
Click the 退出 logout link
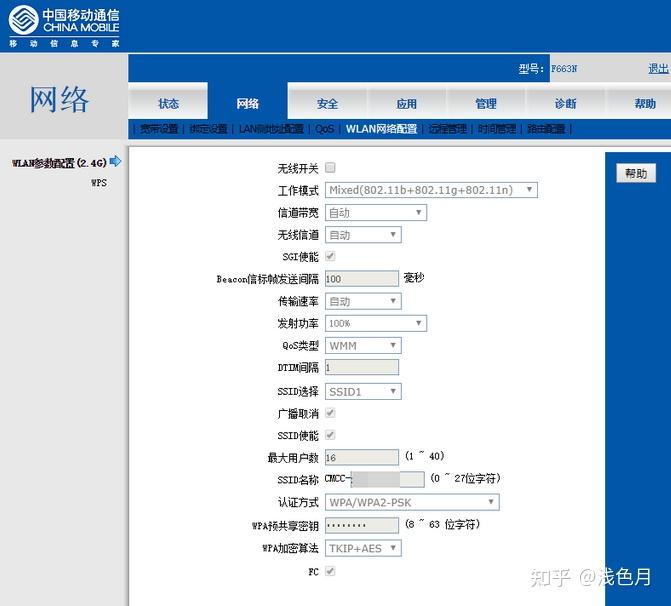click(658, 68)
